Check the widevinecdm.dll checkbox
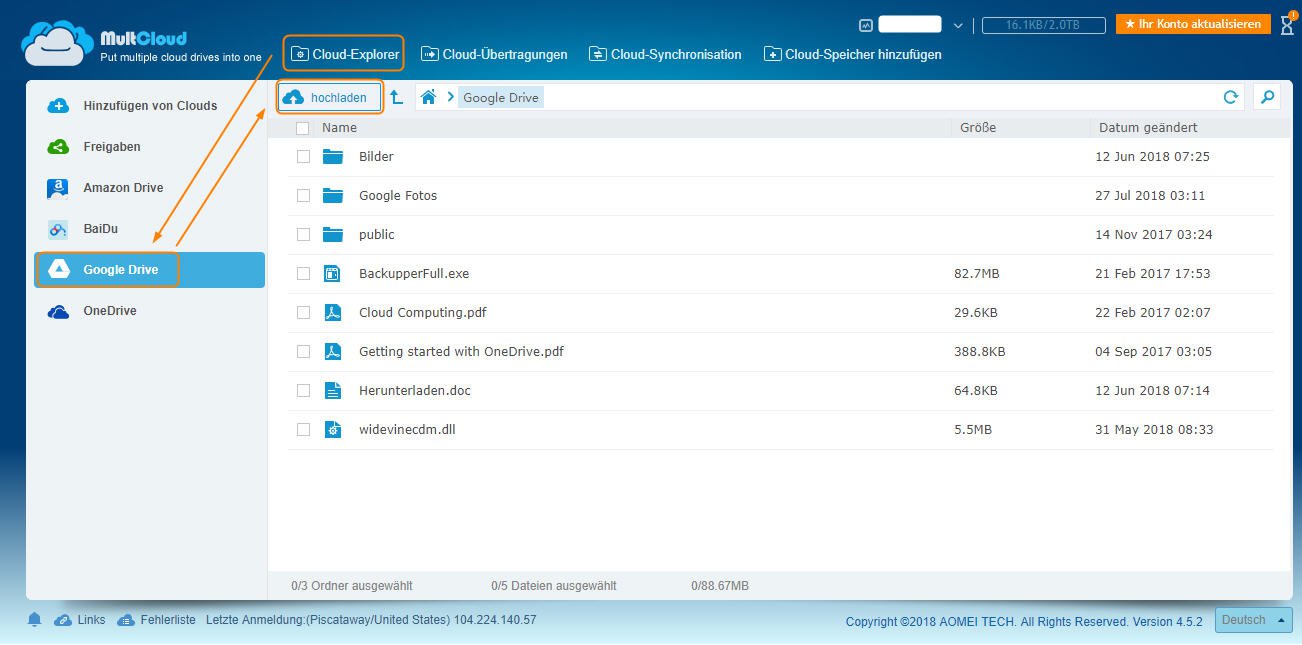Screen dimensions: 1302x645 tap(303, 429)
